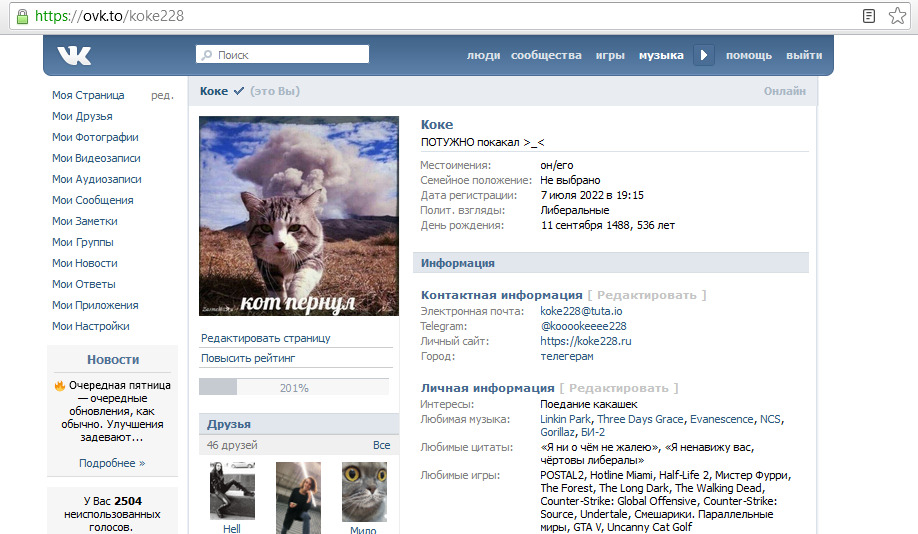Image resolution: width=918 pixels, height=534 pixels.
Task: Open Мои Видеозаписи in sidebar
Action: pyautogui.click(x=96, y=158)
